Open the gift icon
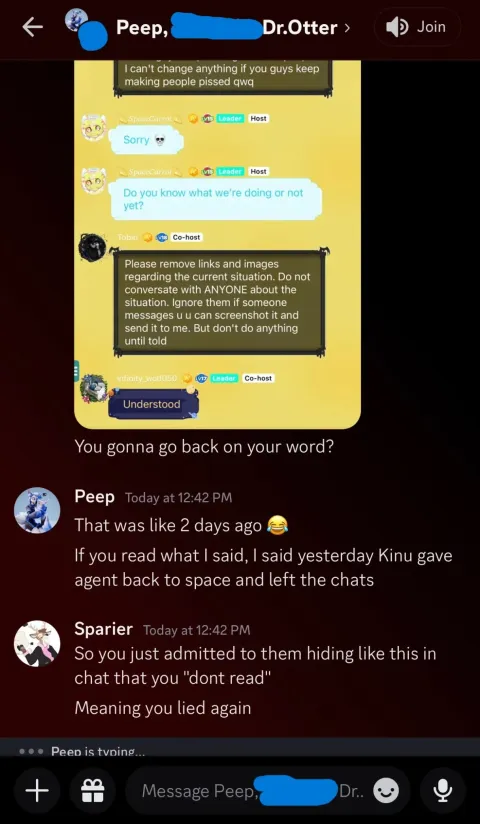This screenshot has height=824, width=480. click(x=91, y=790)
